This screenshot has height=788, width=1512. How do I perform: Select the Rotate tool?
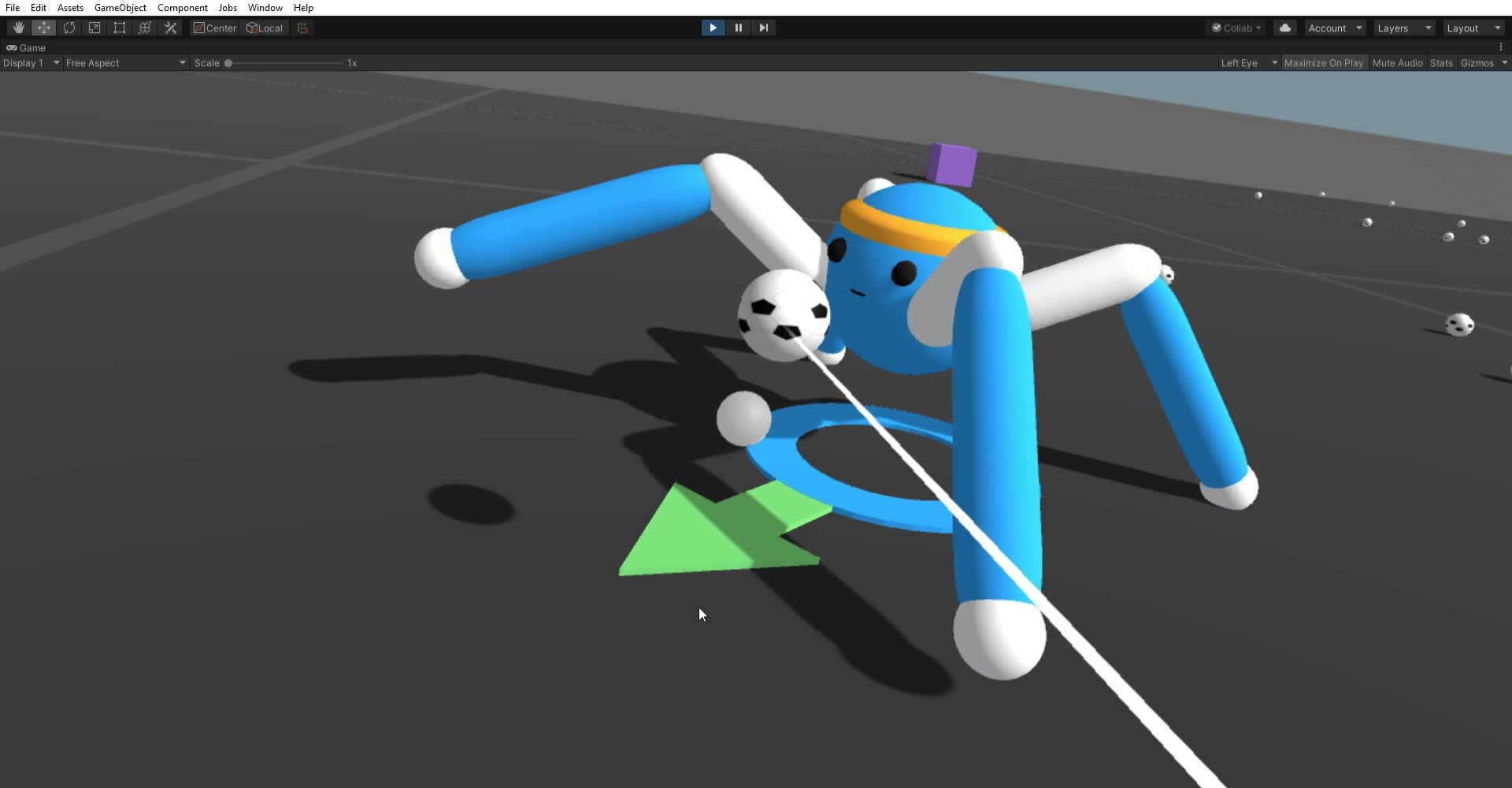point(69,27)
